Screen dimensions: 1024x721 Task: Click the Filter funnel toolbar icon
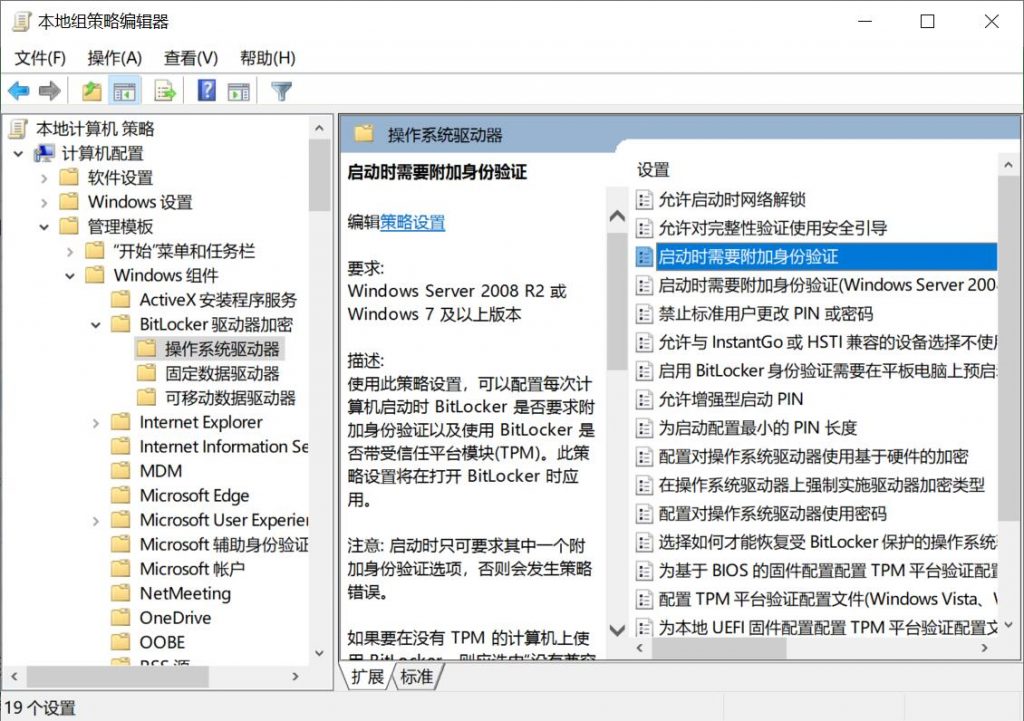[282, 92]
